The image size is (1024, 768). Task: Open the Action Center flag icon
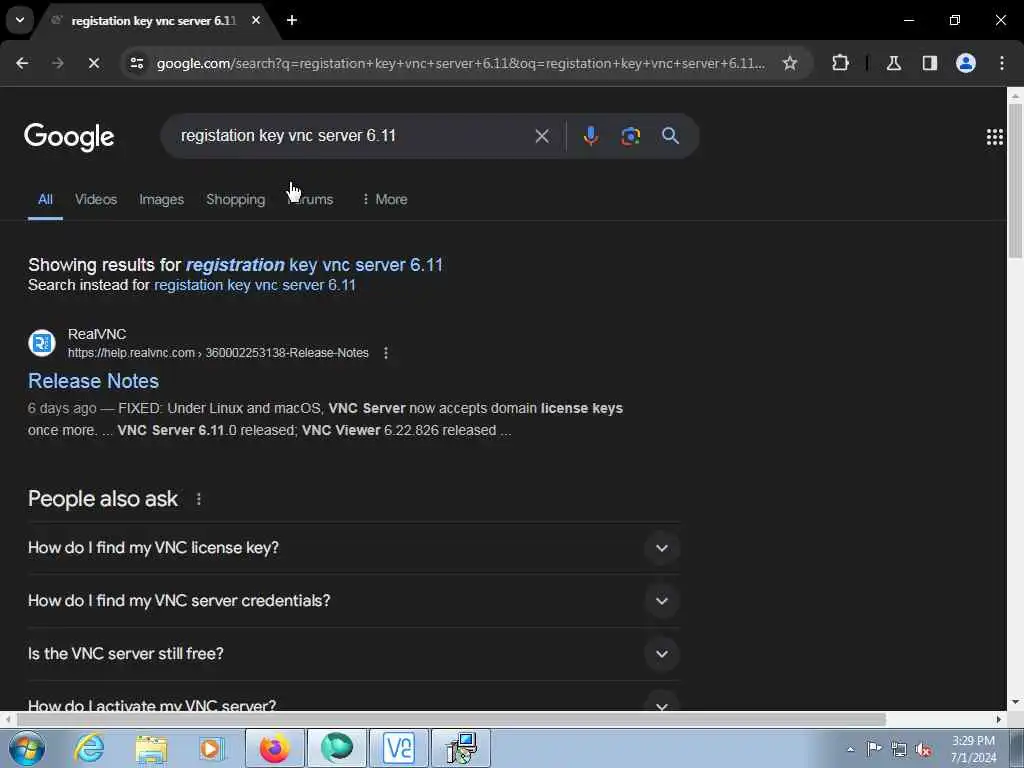coord(874,749)
